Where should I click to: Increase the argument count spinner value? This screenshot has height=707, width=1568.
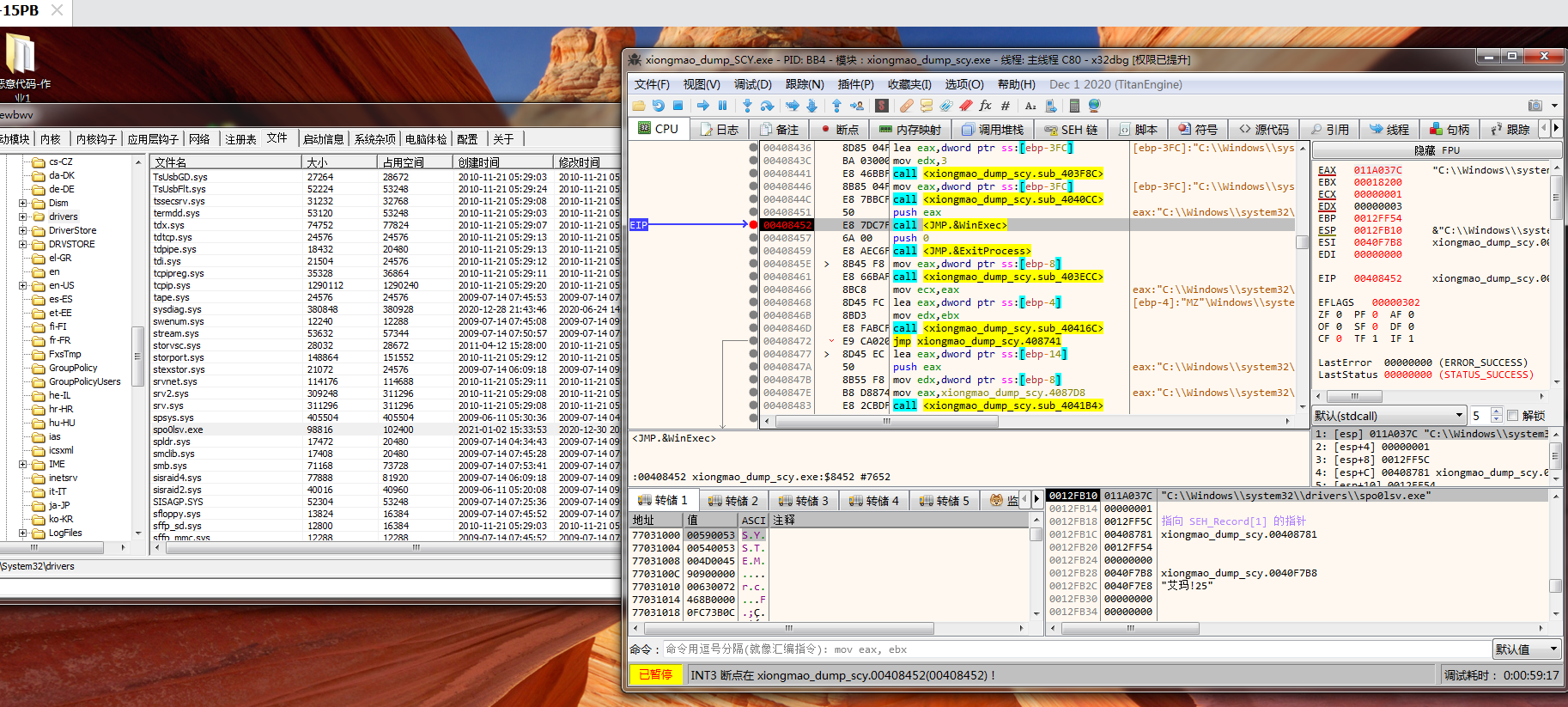click(1497, 412)
